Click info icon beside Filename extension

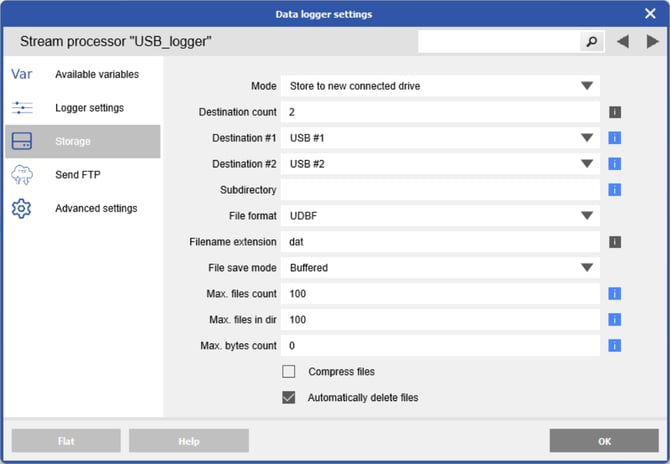coord(616,242)
